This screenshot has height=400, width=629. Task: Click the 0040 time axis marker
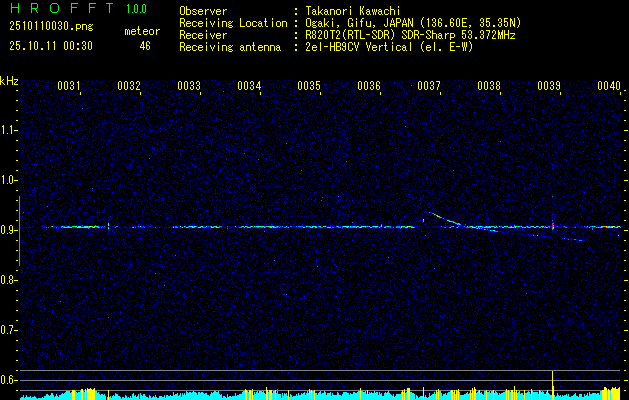(609, 86)
